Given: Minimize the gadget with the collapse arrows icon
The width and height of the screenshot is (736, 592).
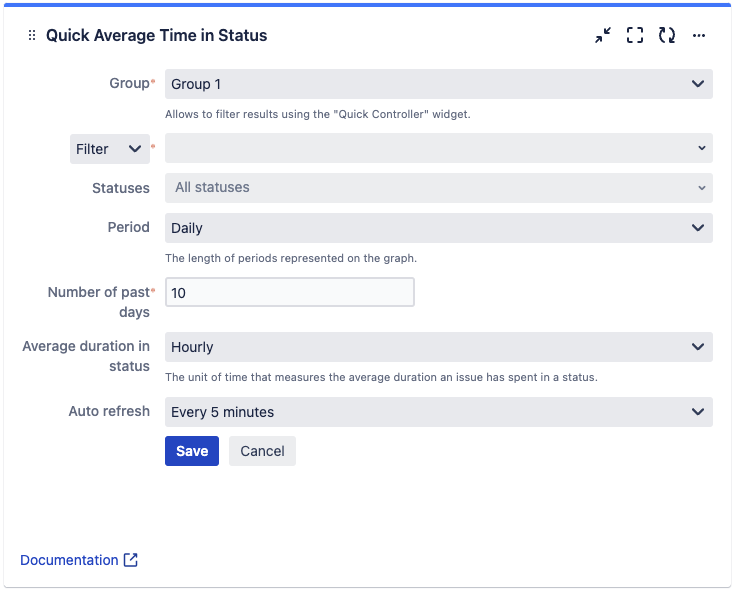Looking at the screenshot, I should (602, 36).
